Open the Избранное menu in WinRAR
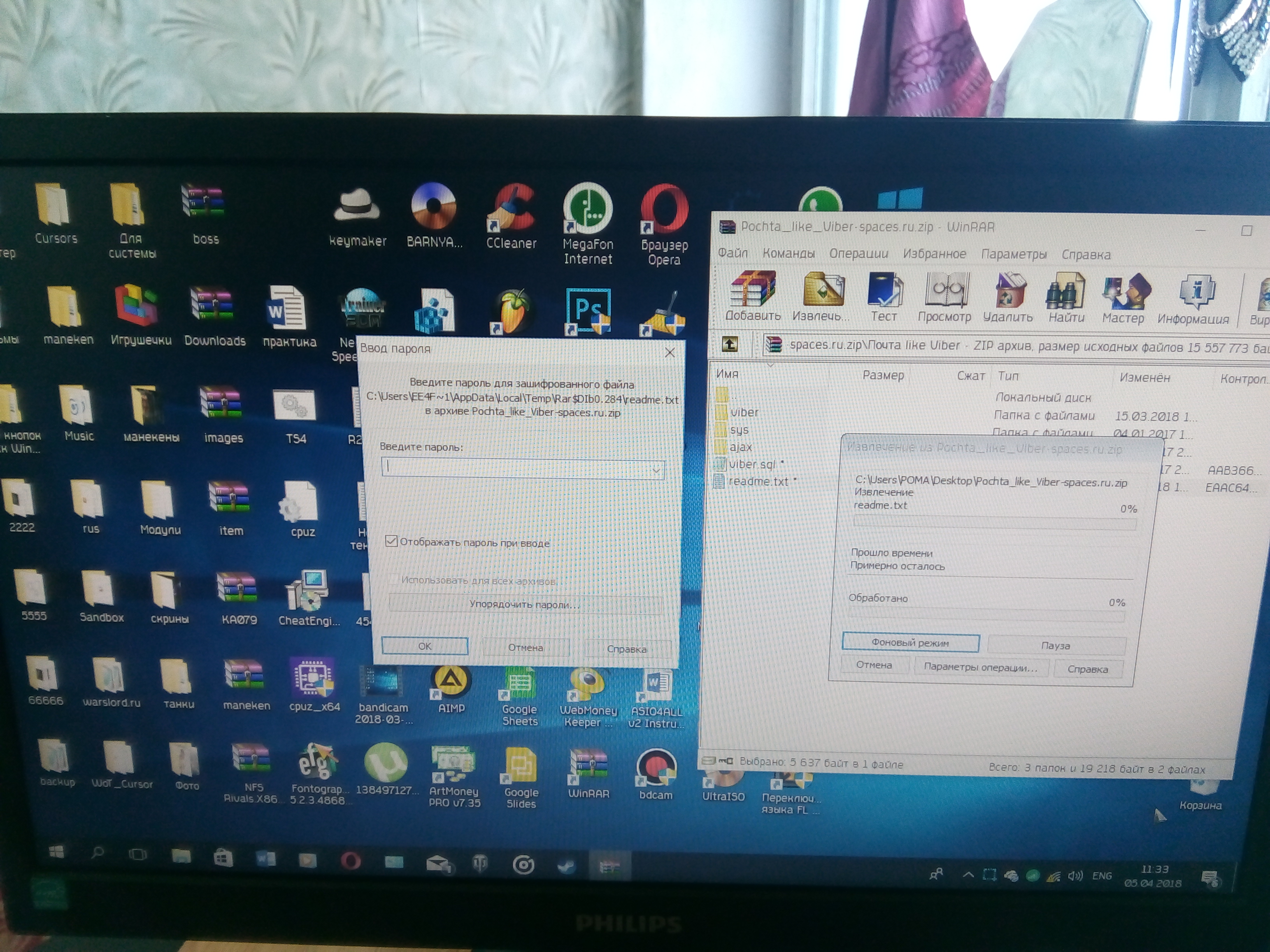 point(934,254)
